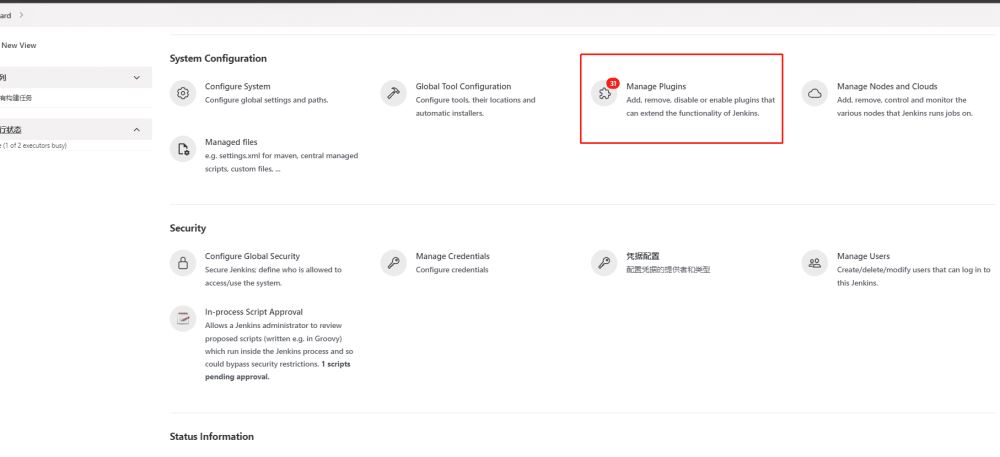Open In-process Script Approval
This screenshot has width=1000, height=457.
point(254,312)
